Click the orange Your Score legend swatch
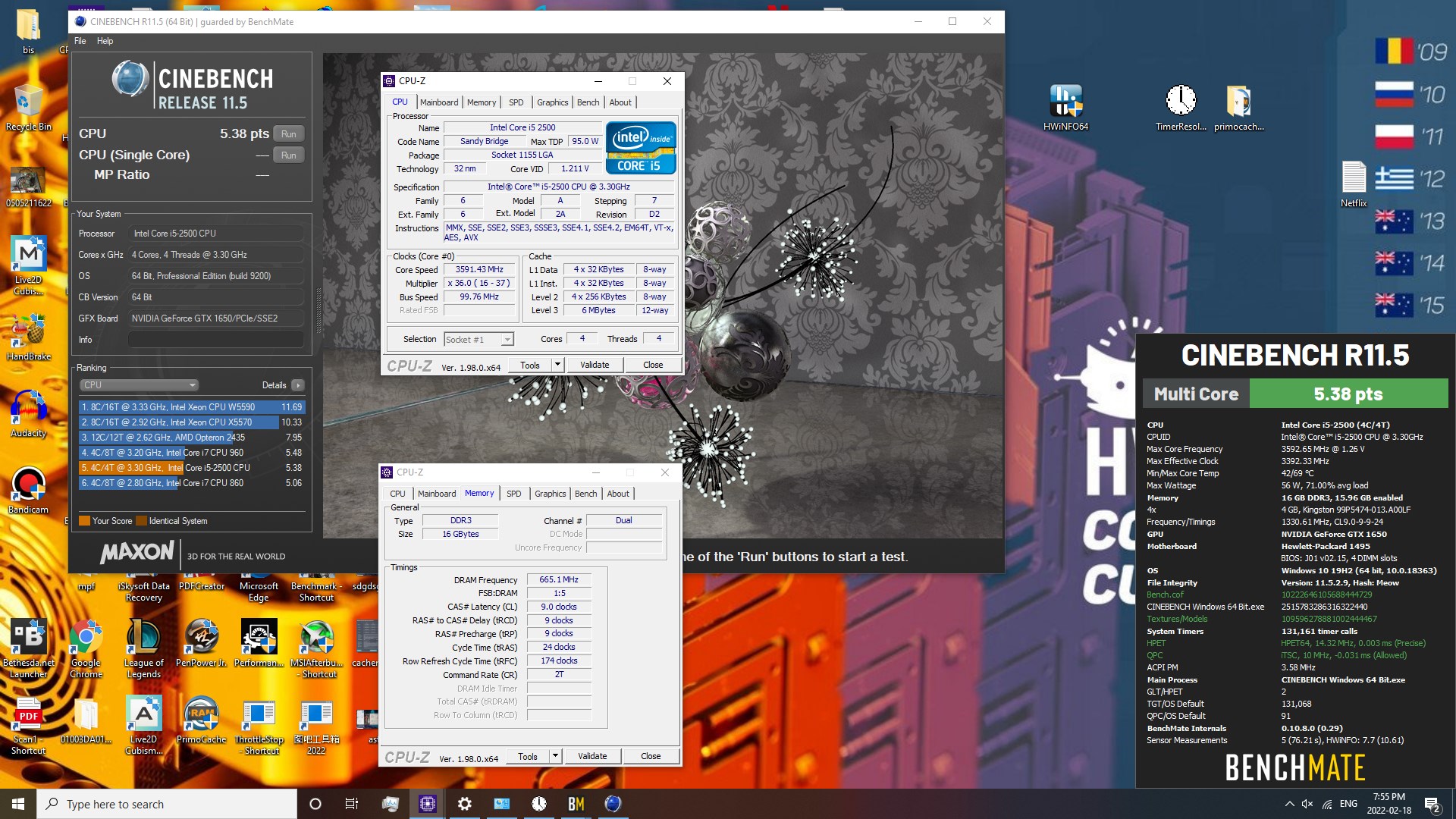This screenshot has height=819, width=1456. 84,521
